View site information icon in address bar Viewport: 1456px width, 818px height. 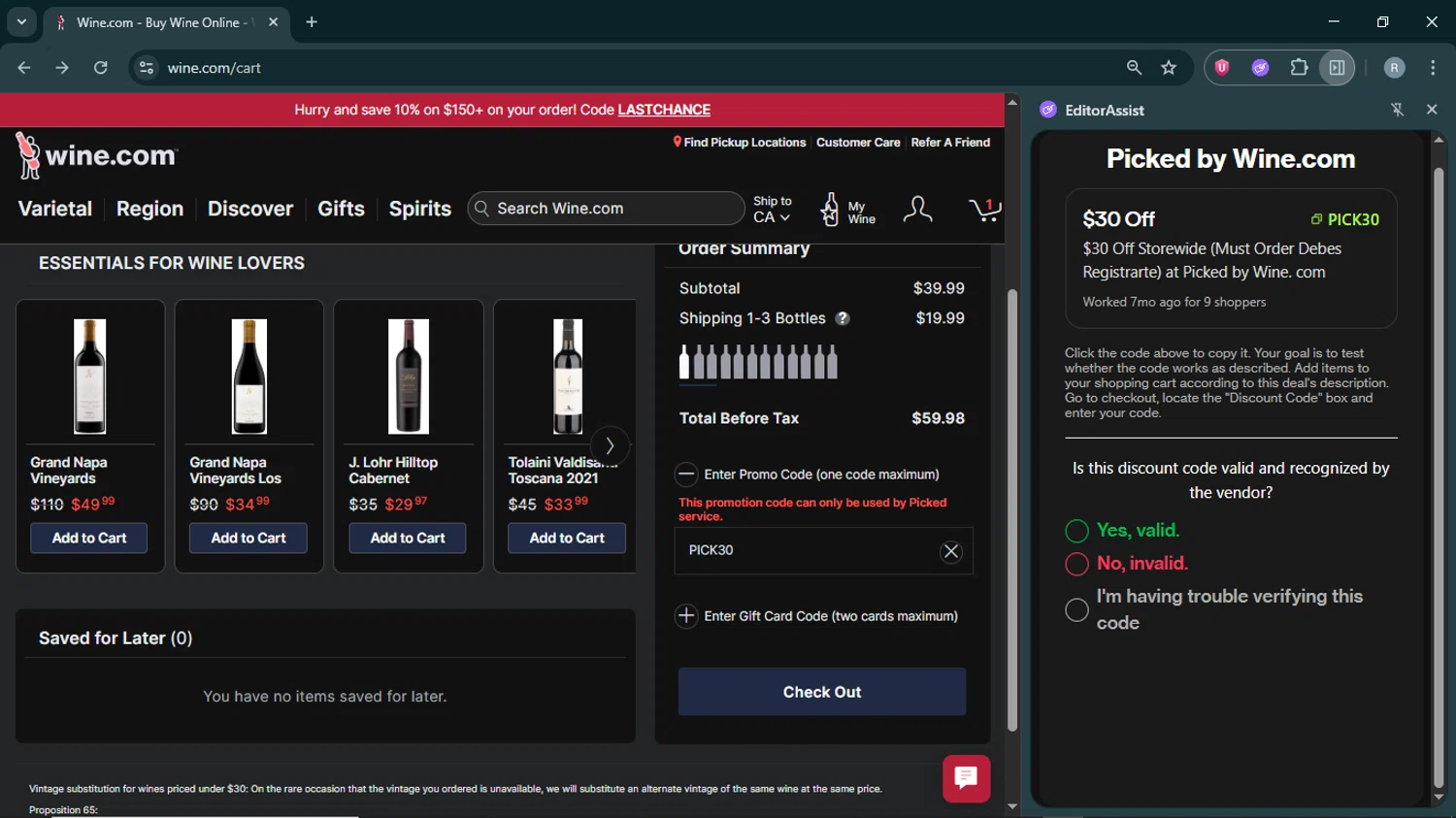coord(147,68)
